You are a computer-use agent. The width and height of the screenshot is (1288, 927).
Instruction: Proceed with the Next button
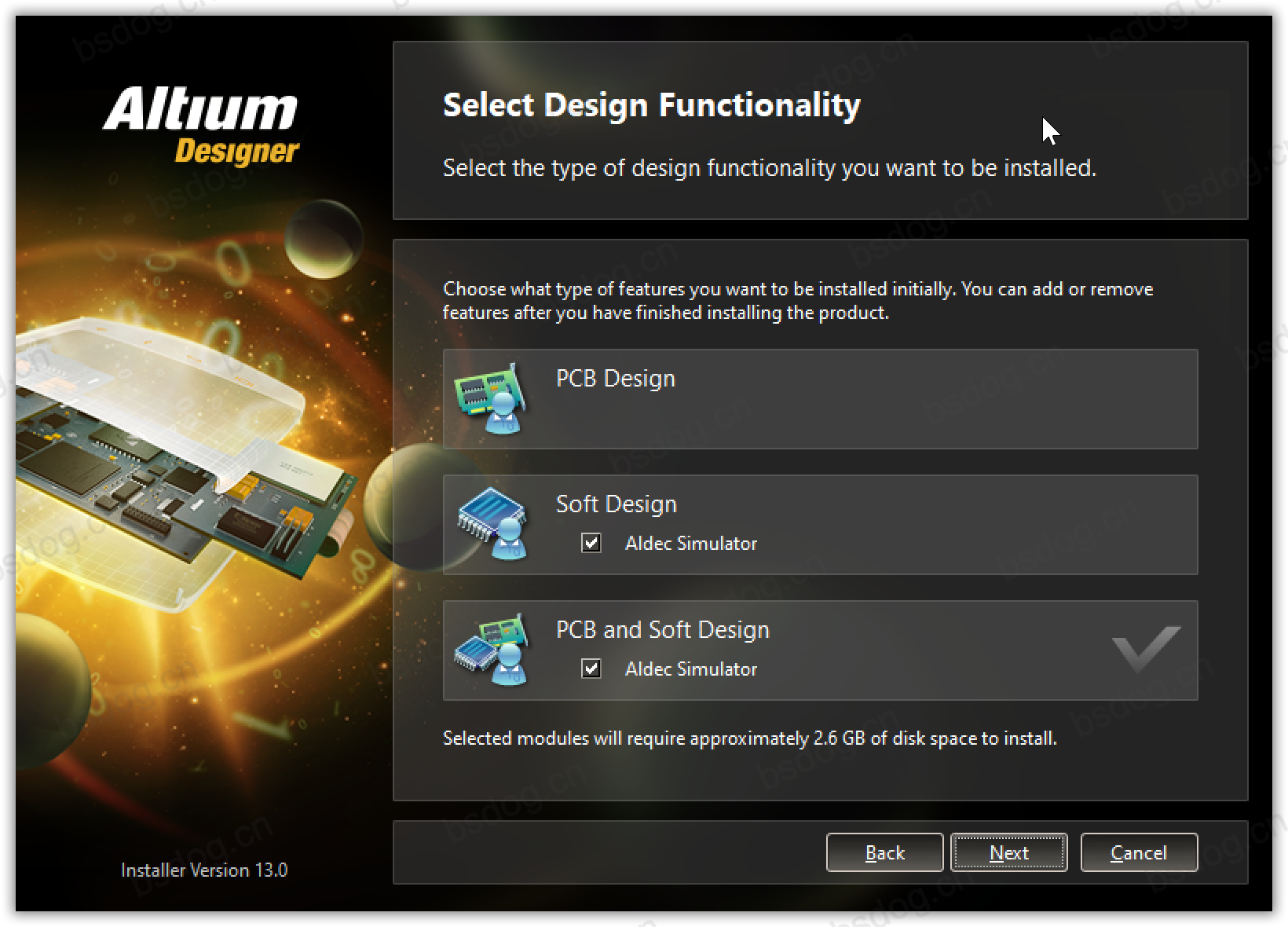pos(1009,852)
